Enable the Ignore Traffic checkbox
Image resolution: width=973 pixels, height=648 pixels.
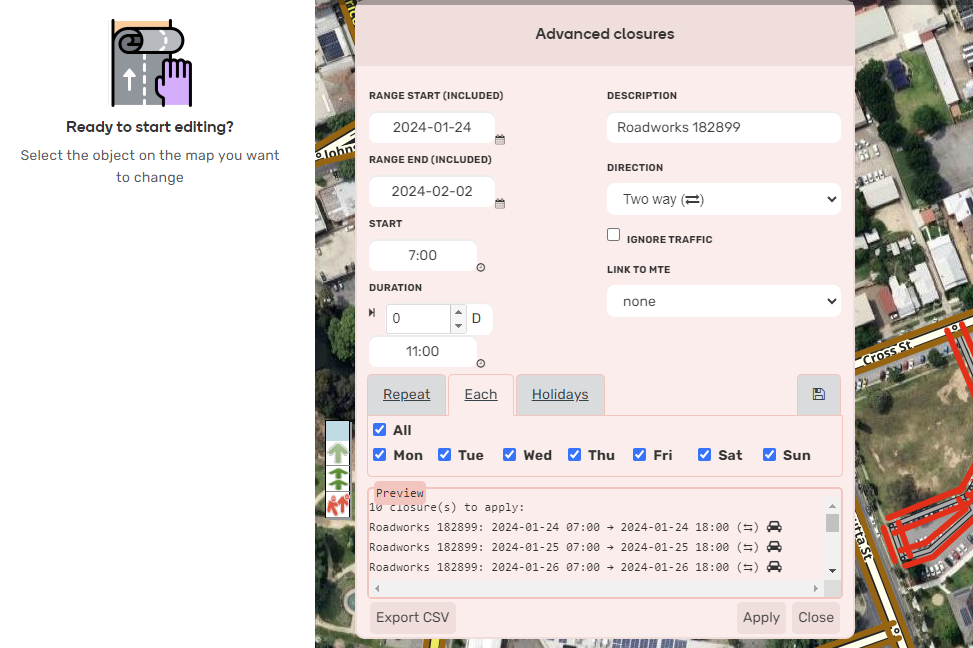tap(614, 235)
